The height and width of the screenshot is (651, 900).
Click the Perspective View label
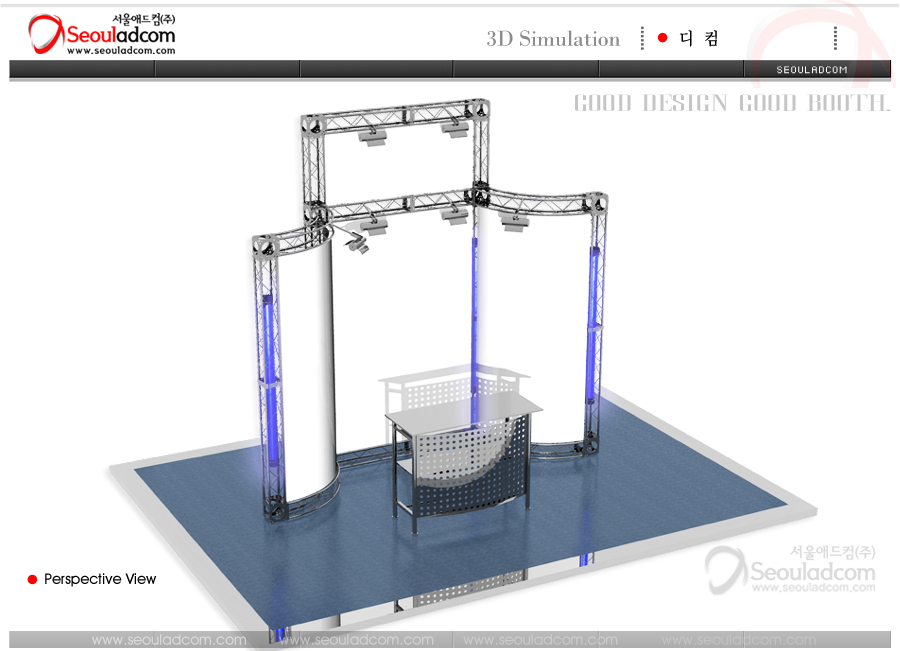point(100,579)
